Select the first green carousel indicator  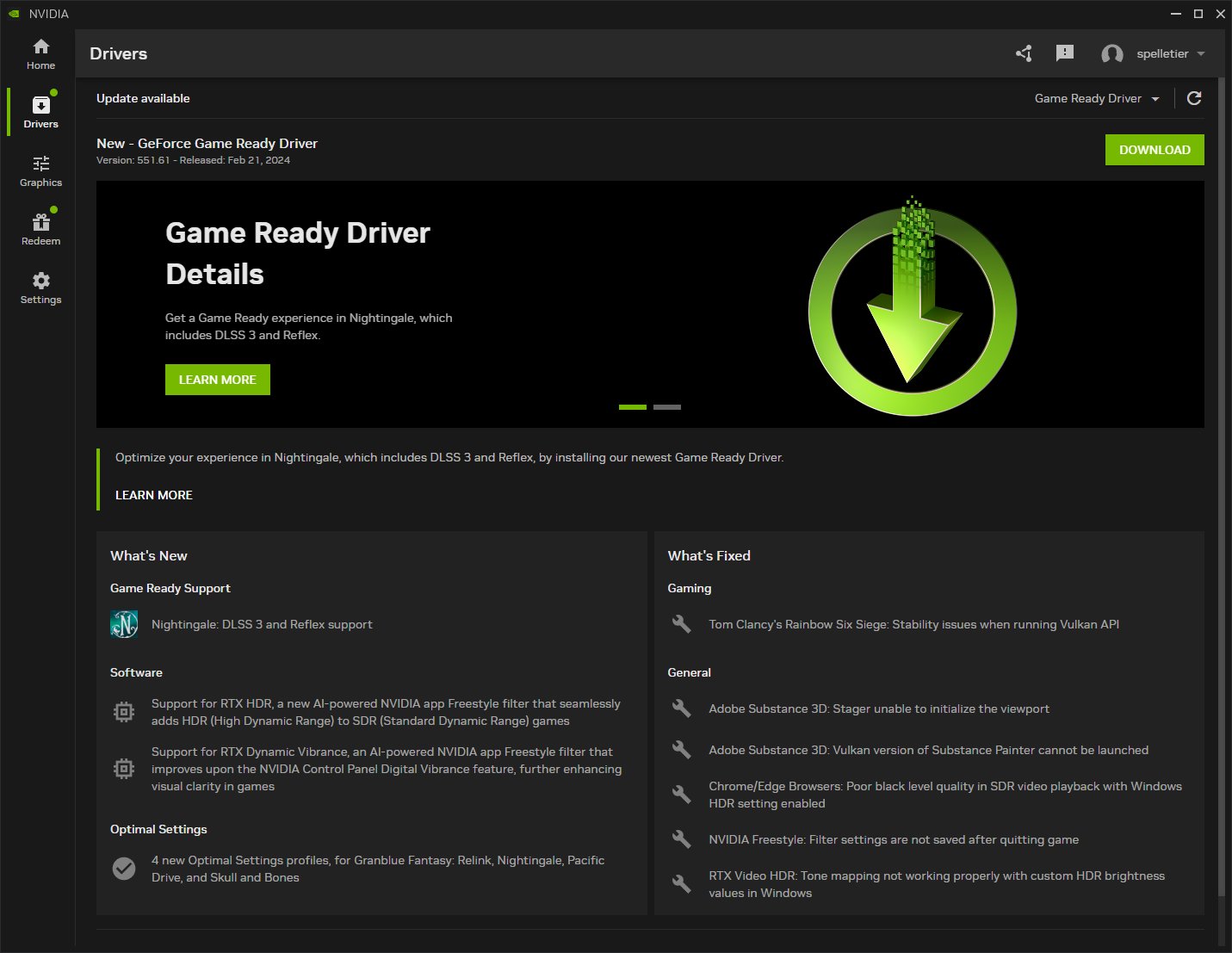[633, 407]
